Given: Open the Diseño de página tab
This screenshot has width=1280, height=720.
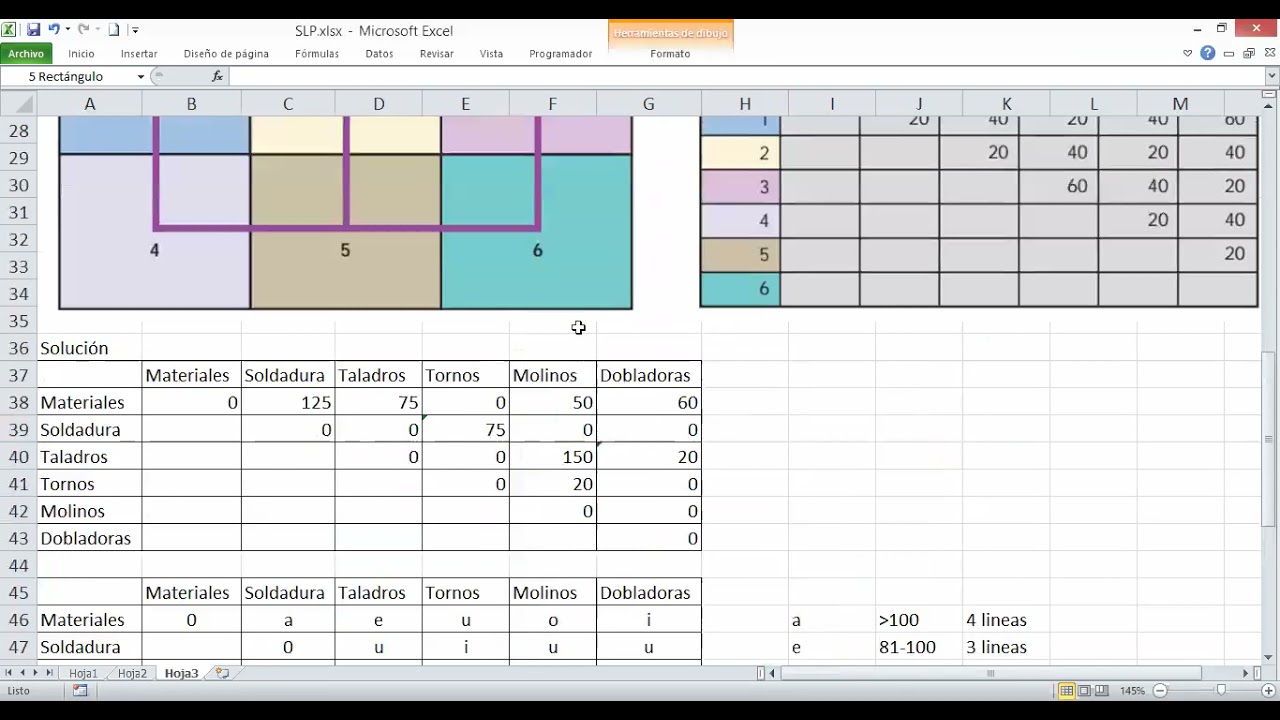Looking at the screenshot, I should [226, 54].
